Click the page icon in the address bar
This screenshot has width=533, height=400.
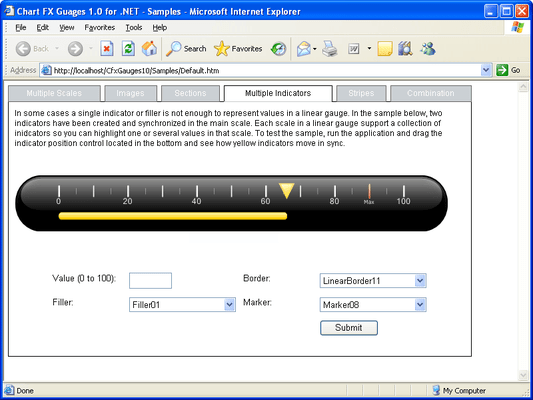tap(46, 70)
